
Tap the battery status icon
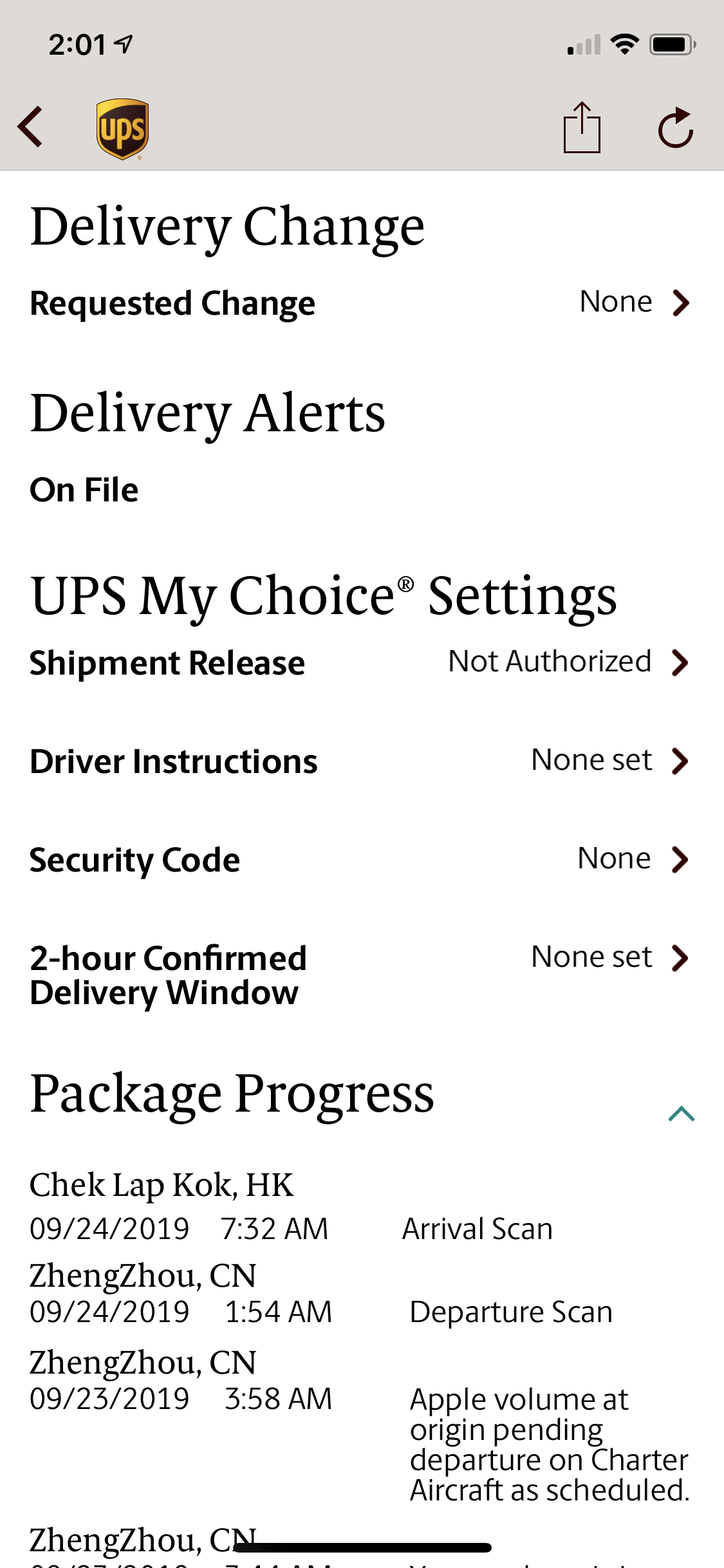[673, 44]
